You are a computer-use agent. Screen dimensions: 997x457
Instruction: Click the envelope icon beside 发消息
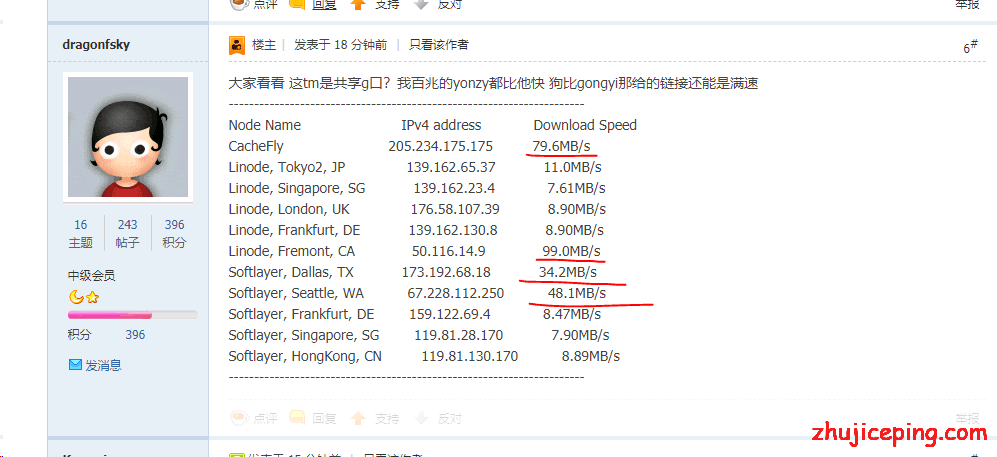(x=75, y=365)
